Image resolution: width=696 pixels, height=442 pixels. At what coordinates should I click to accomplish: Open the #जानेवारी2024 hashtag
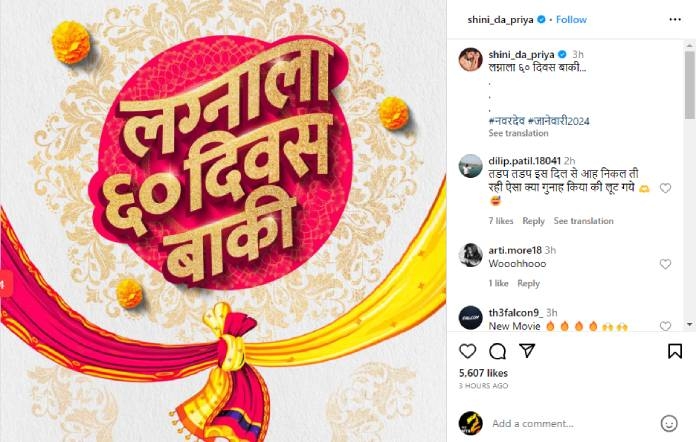[x=559, y=121]
